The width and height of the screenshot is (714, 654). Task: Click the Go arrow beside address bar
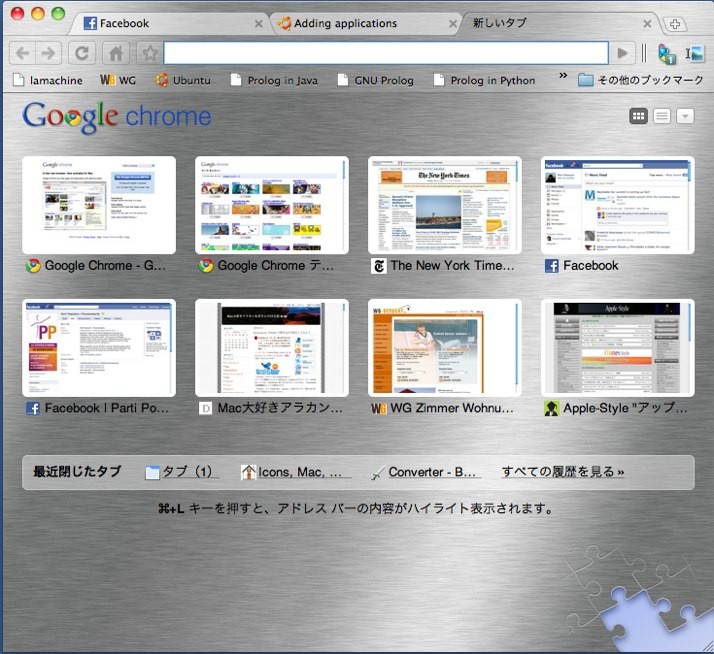[622, 53]
